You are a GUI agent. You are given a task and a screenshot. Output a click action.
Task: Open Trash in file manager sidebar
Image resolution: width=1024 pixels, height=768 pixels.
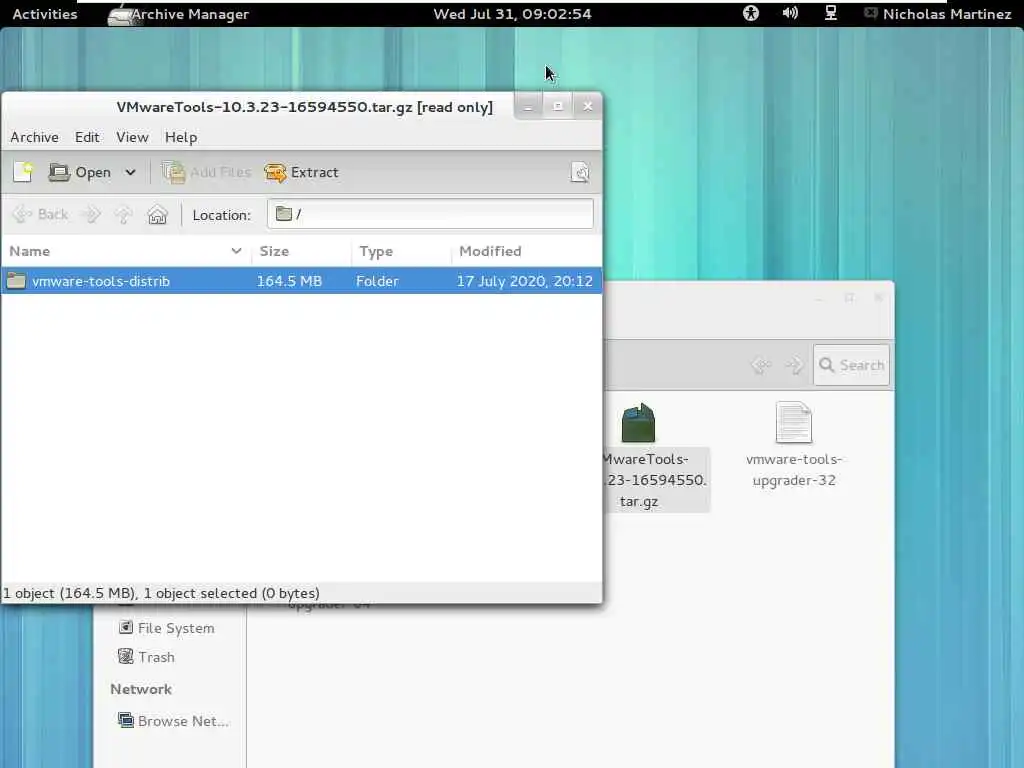pyautogui.click(x=156, y=657)
